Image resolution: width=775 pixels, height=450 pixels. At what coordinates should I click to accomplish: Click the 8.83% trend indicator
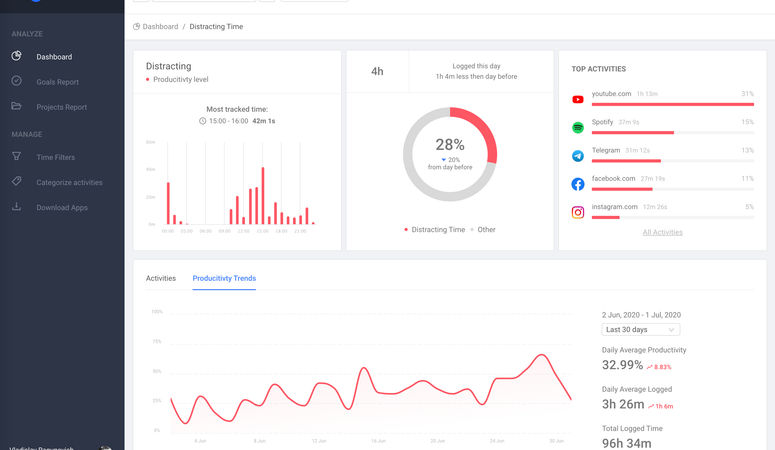(659, 367)
